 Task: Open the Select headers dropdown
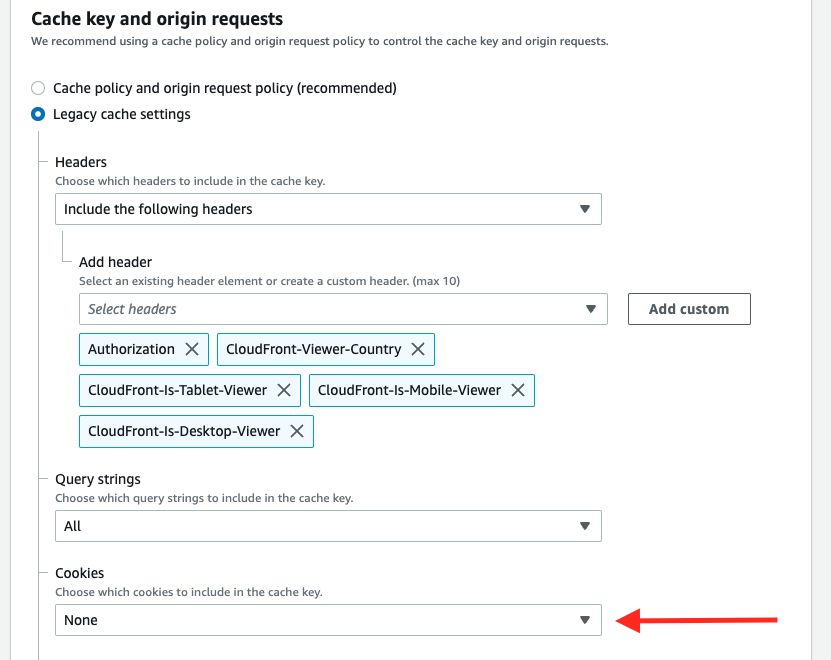click(343, 309)
